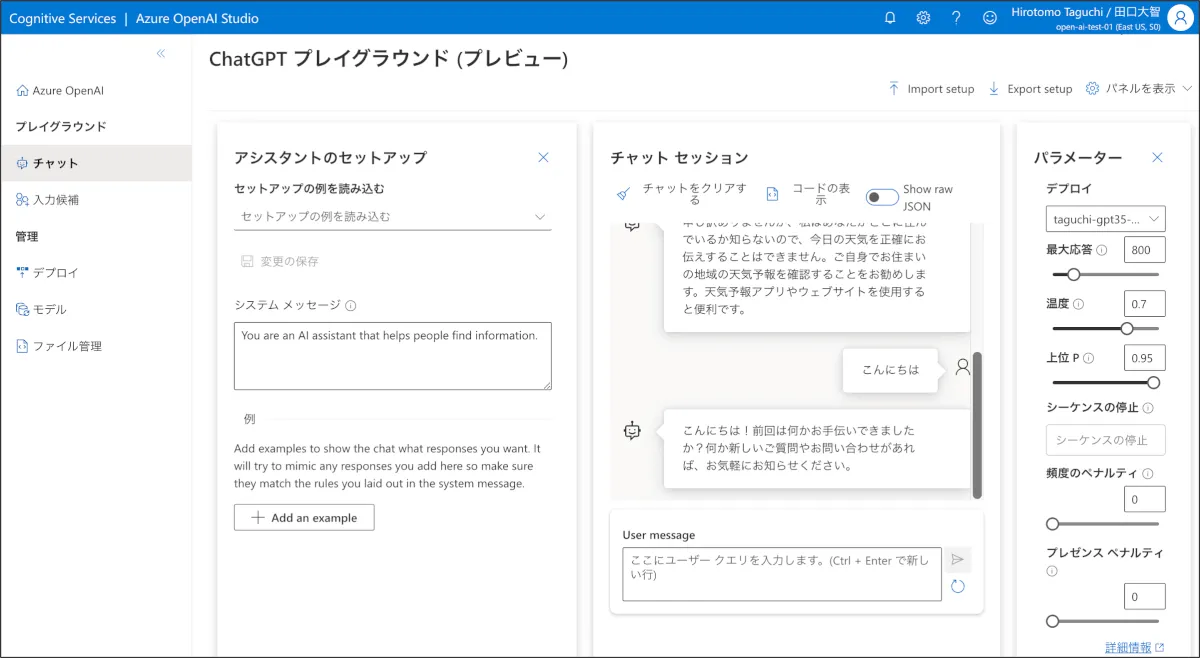The image size is (1200, 658).
Task: Open the setup example dropdown
Action: click(392, 216)
